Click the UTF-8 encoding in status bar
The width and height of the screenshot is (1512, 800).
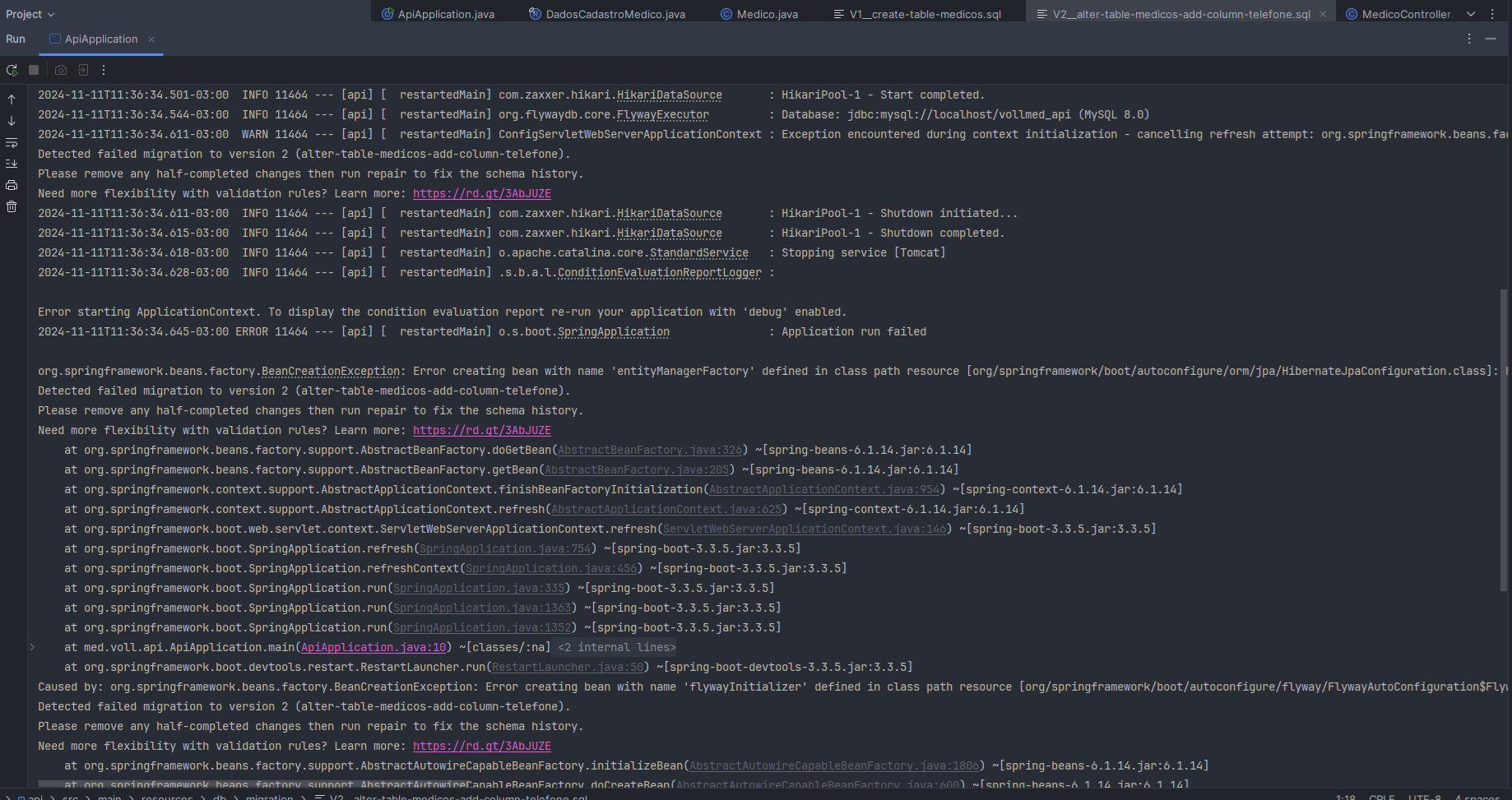(1424, 797)
